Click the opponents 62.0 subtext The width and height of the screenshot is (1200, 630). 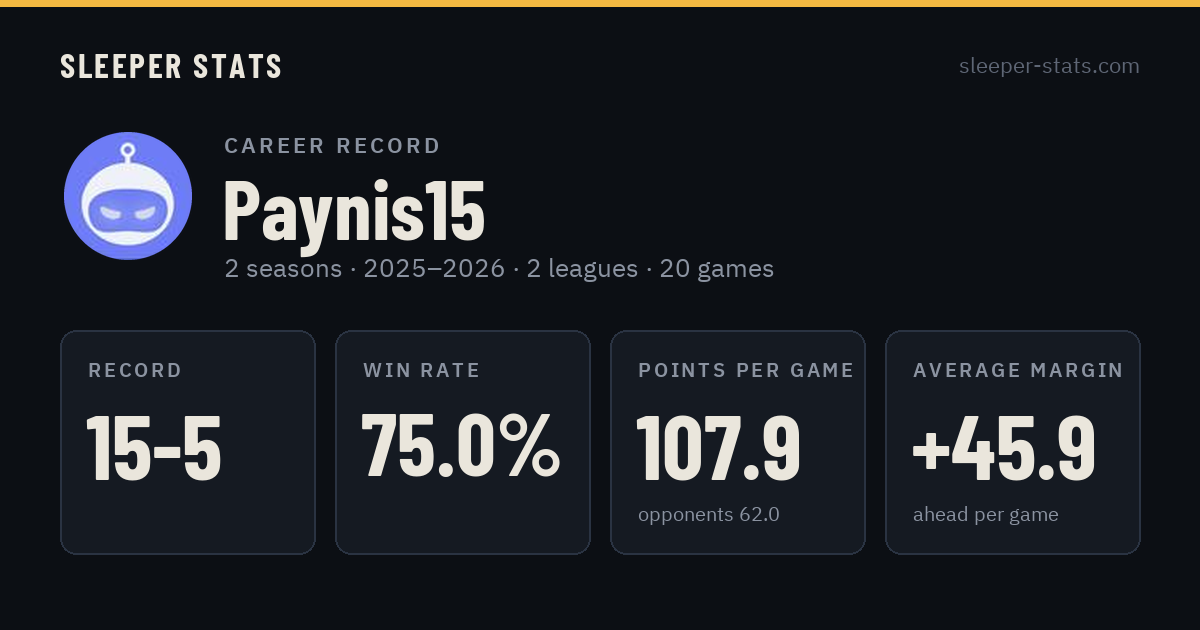[x=709, y=515]
